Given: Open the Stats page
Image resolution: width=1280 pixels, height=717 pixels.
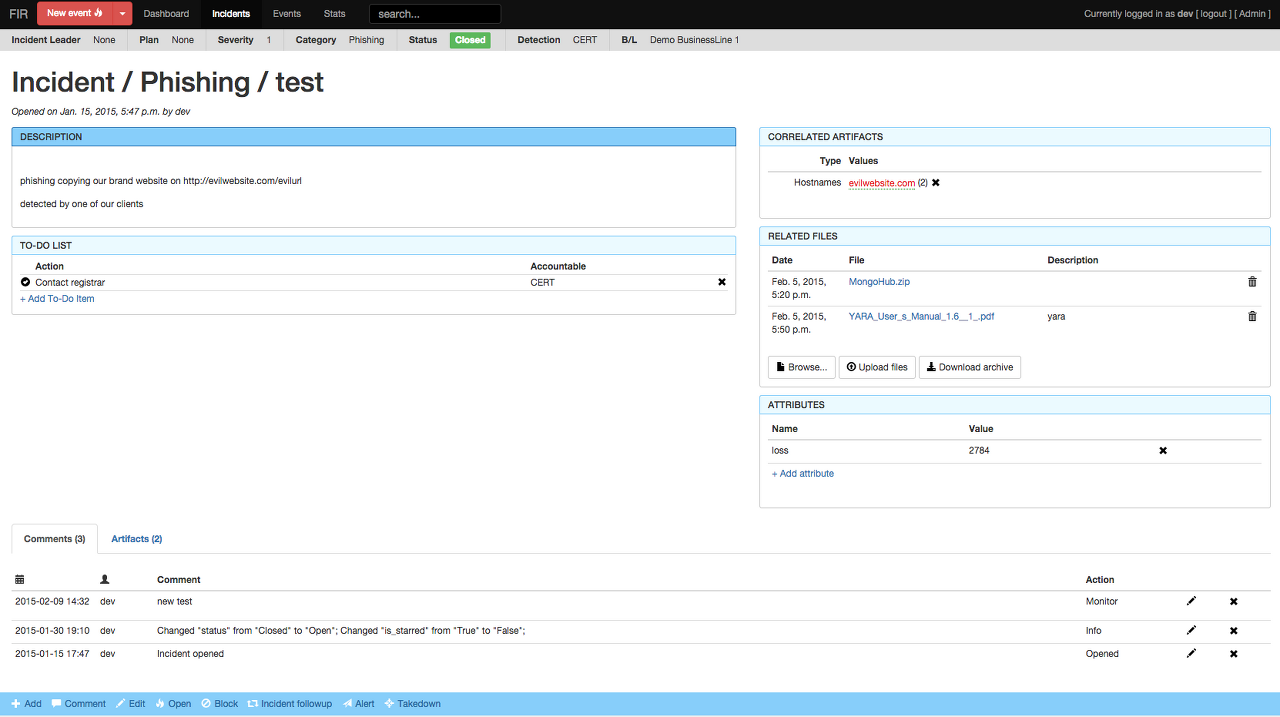Looking at the screenshot, I should click(x=335, y=14).
